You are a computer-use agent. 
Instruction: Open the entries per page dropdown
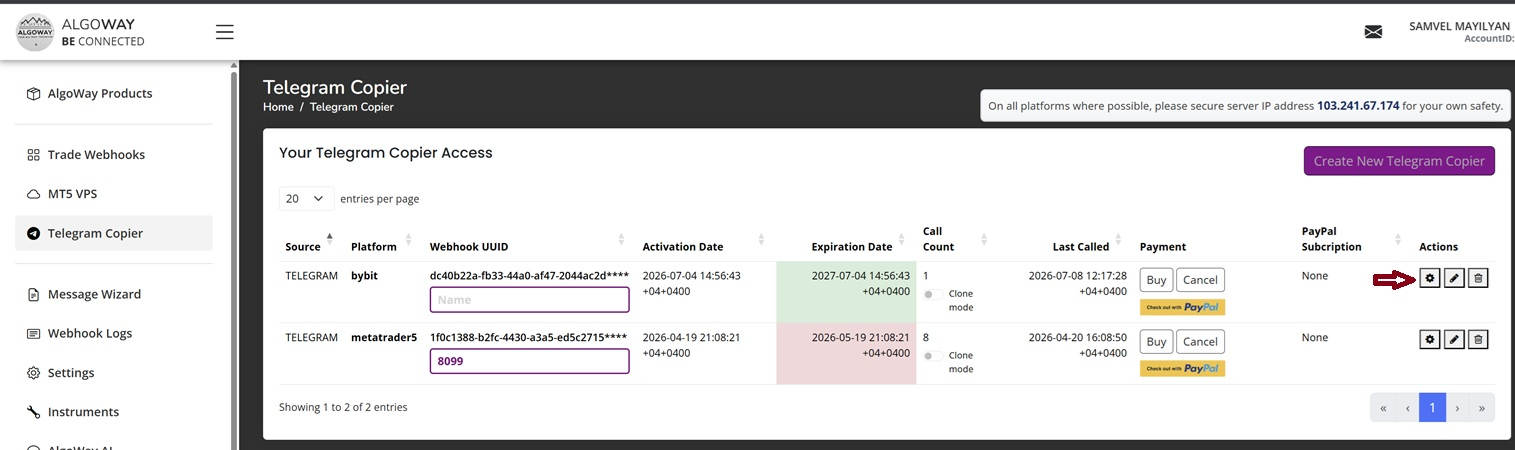(x=307, y=198)
